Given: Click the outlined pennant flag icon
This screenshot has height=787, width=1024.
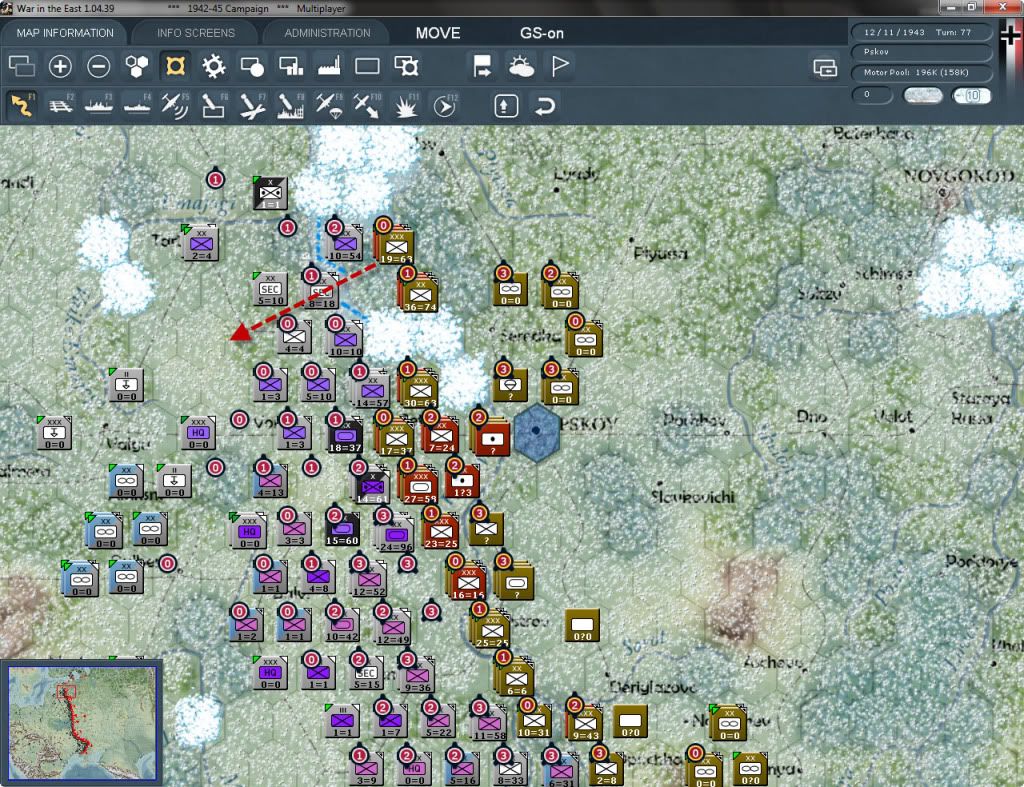Looking at the screenshot, I should (x=560, y=66).
